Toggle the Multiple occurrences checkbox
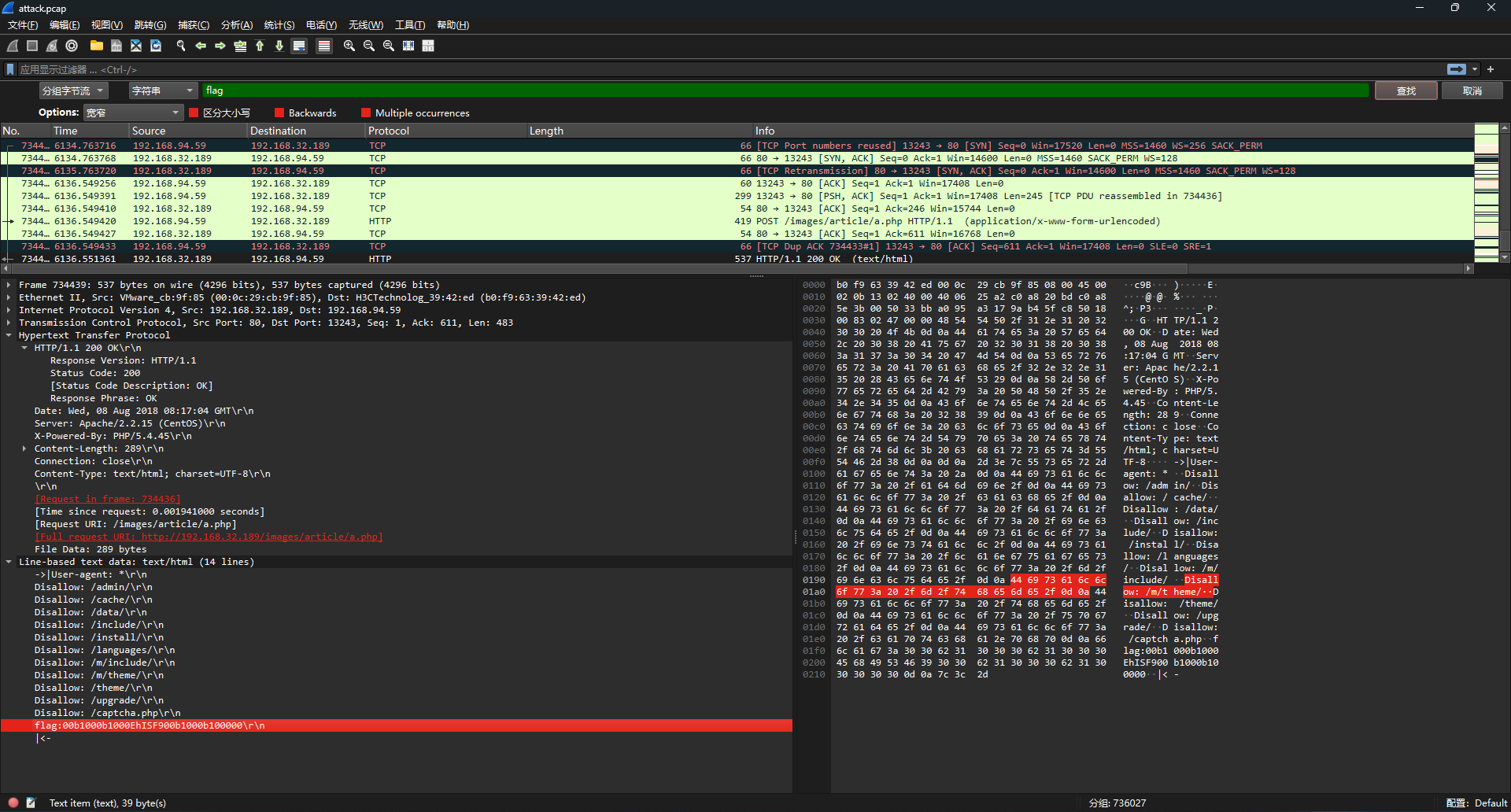This screenshot has height=812, width=1511. (365, 113)
